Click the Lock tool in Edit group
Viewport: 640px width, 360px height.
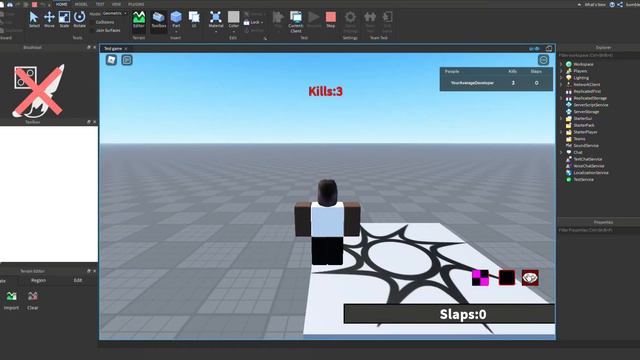click(253, 22)
